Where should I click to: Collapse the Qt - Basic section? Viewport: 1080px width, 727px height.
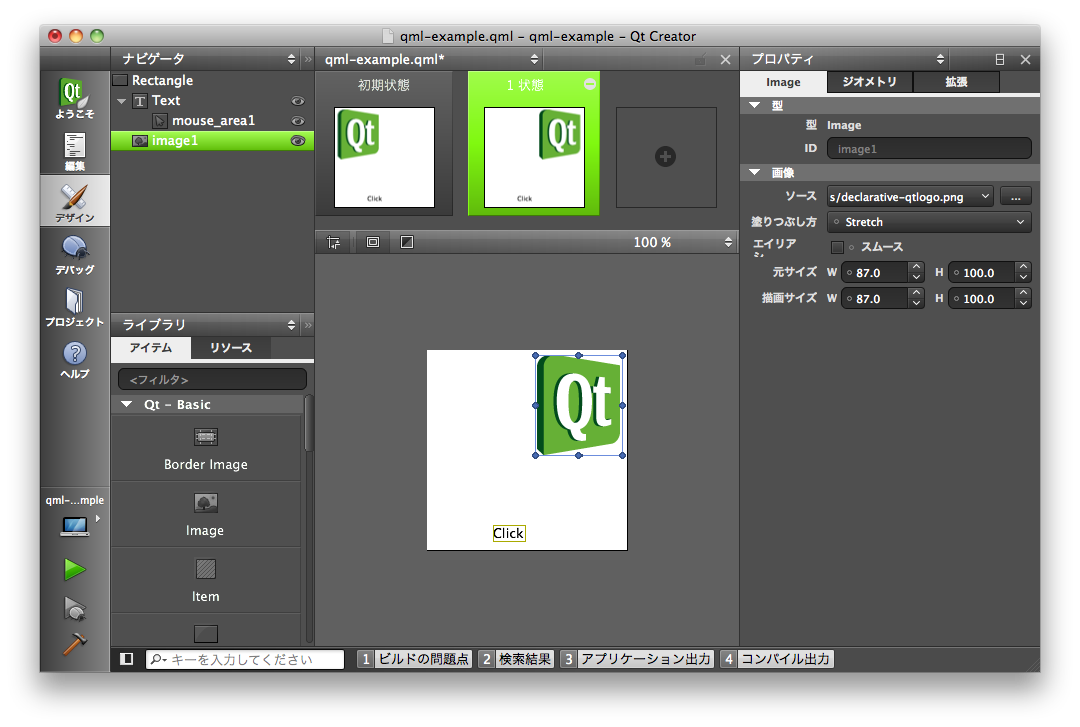tap(126, 405)
